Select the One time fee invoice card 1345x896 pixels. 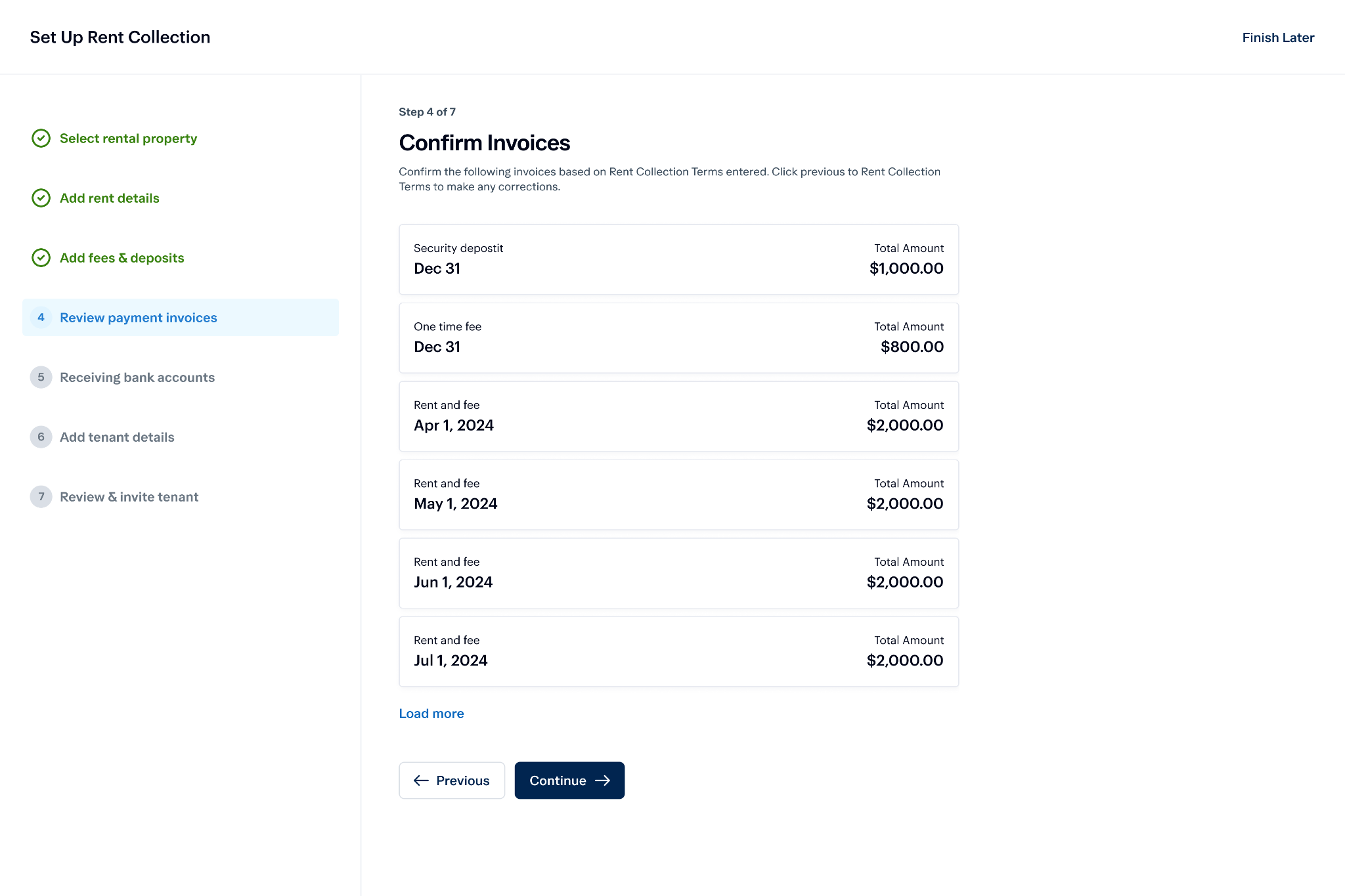(678, 337)
